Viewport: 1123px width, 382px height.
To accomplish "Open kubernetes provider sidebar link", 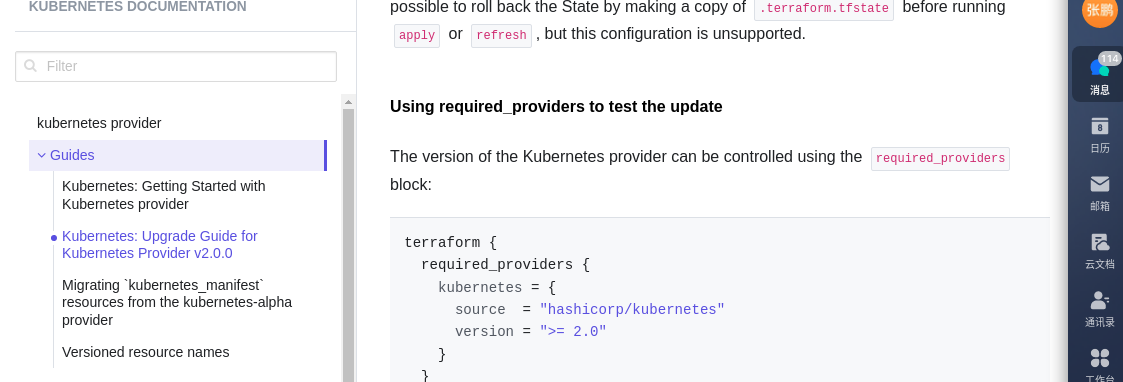I will [99, 123].
